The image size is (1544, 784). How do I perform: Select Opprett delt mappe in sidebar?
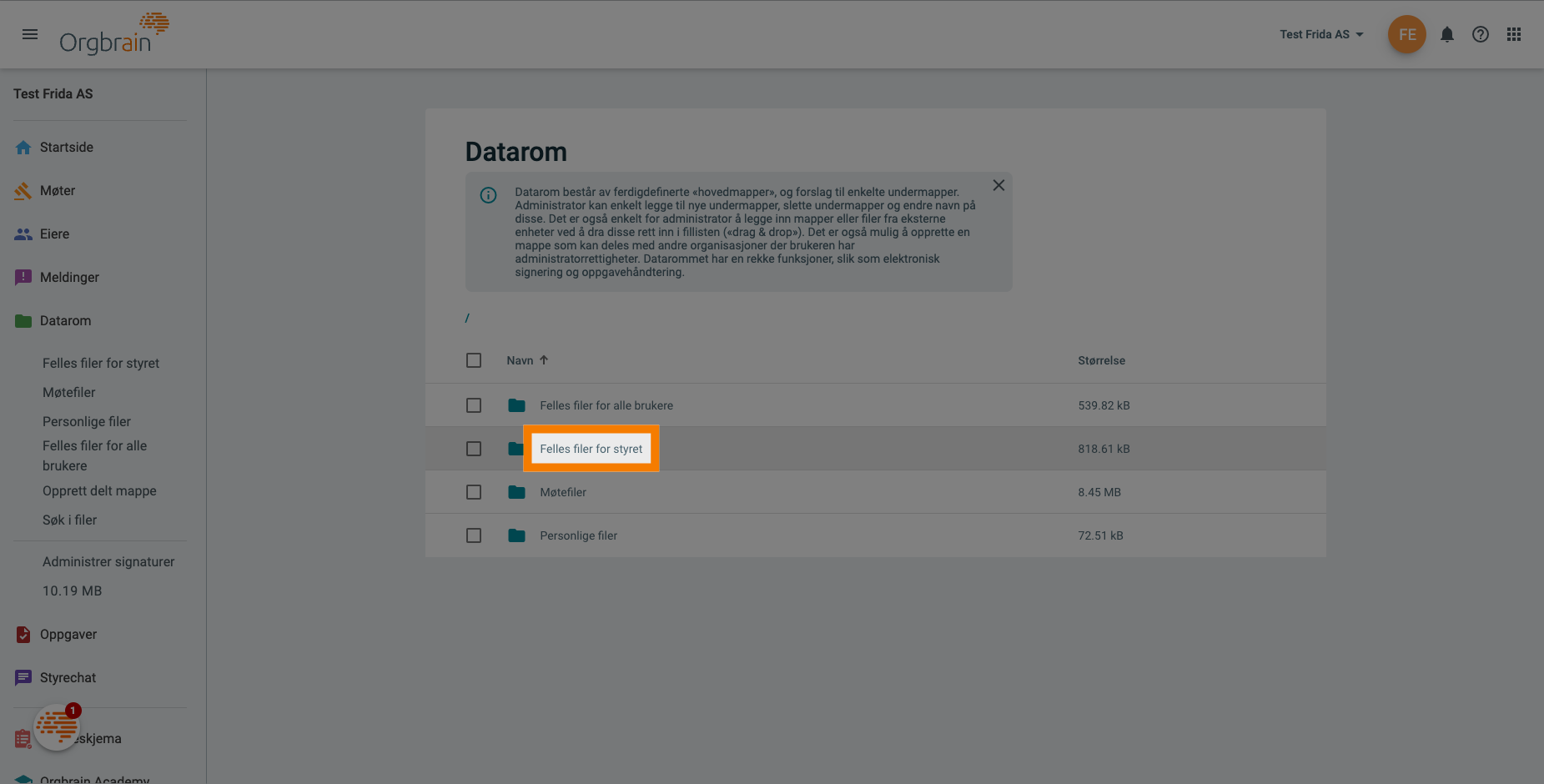click(x=99, y=490)
